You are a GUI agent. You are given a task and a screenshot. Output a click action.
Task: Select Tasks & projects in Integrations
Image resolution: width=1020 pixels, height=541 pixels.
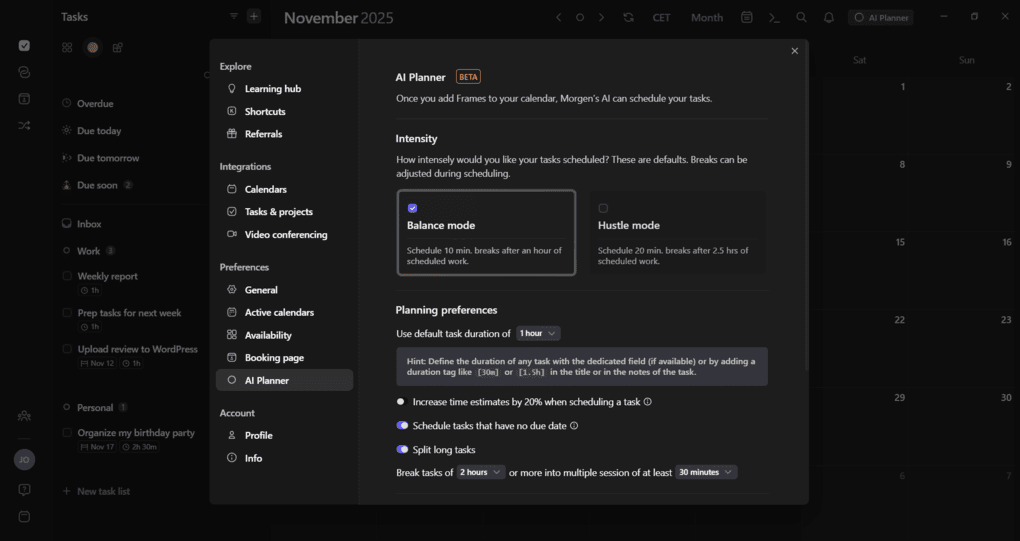pos(278,212)
